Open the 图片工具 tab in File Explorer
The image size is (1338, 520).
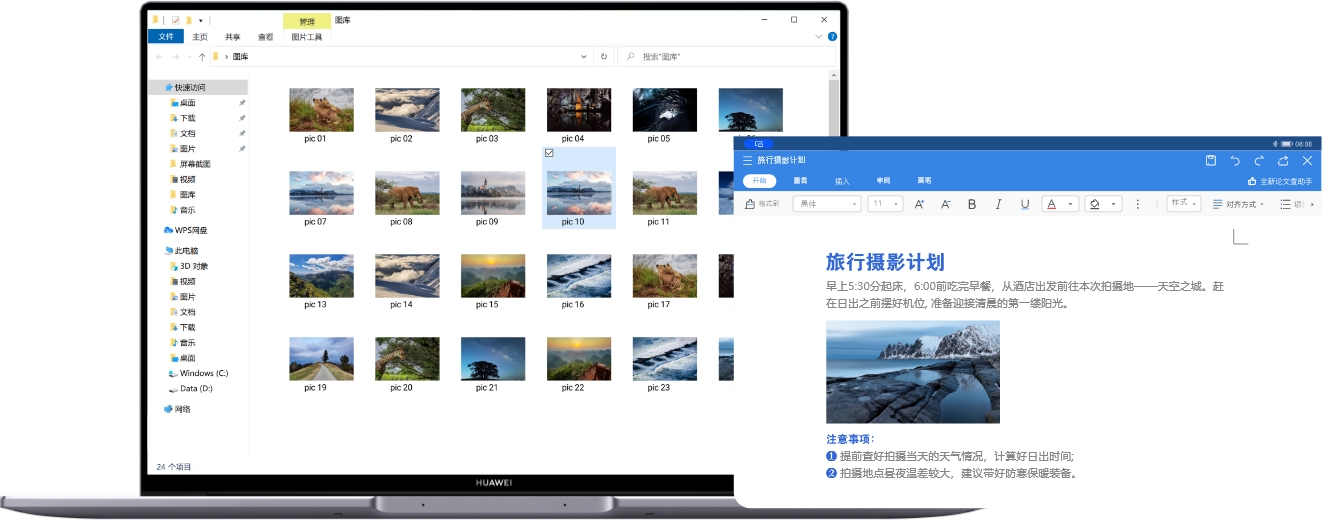point(307,37)
